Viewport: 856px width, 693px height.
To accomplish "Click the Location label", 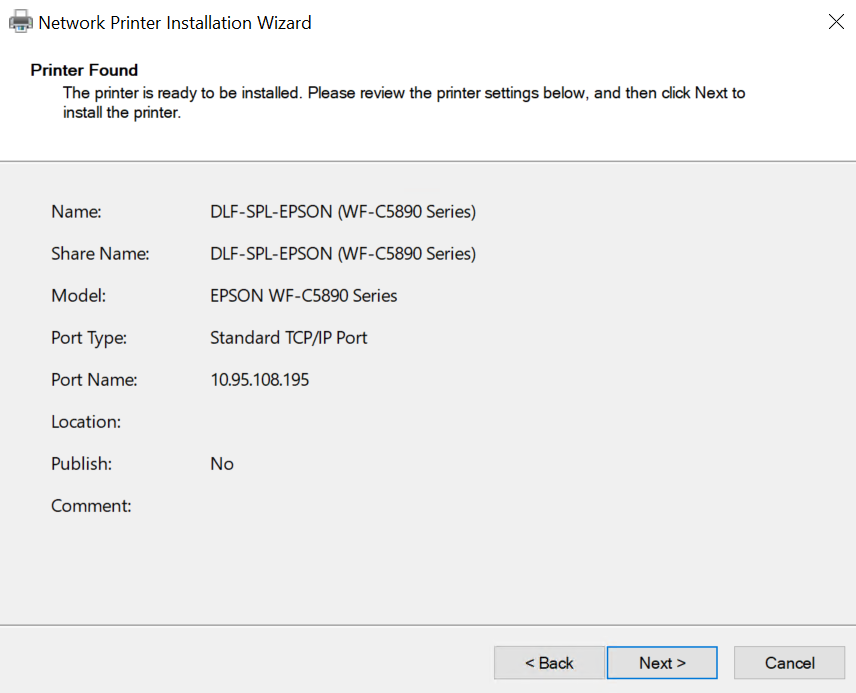I will tap(86, 422).
